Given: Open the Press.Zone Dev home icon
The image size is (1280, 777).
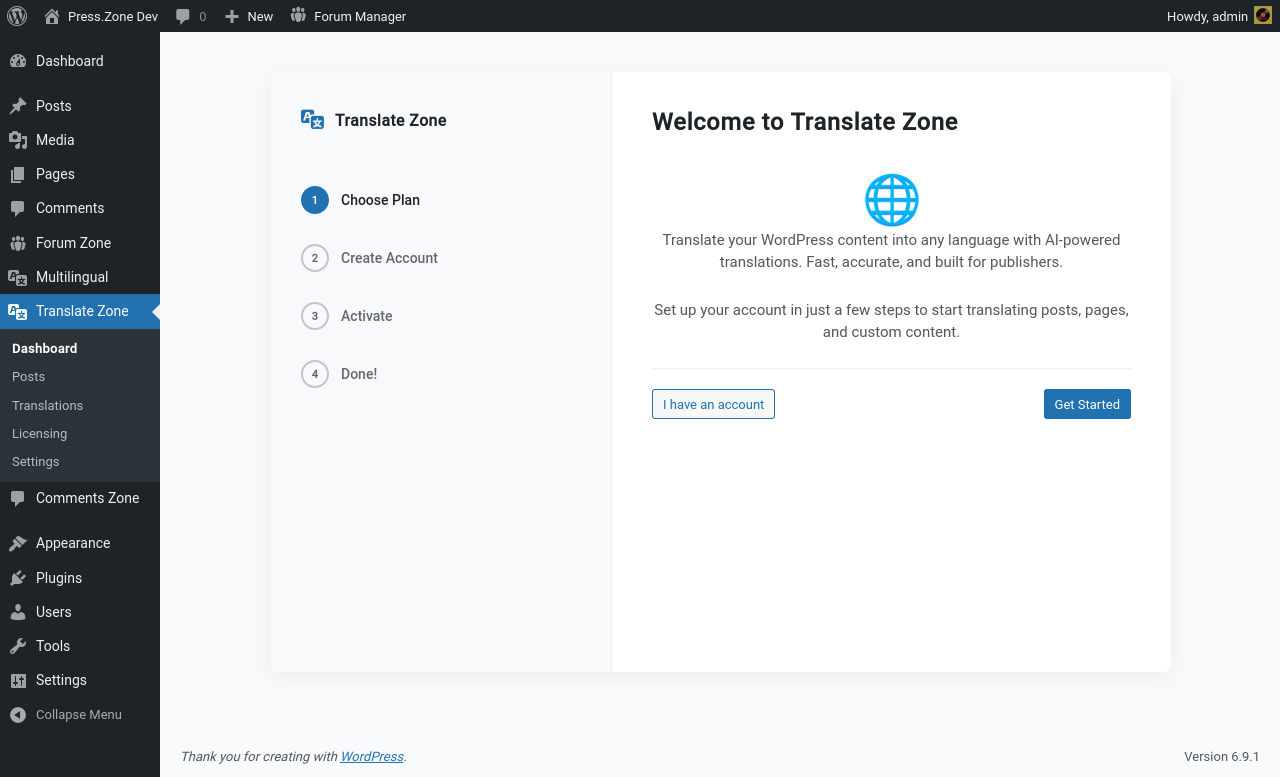Looking at the screenshot, I should [x=52, y=16].
